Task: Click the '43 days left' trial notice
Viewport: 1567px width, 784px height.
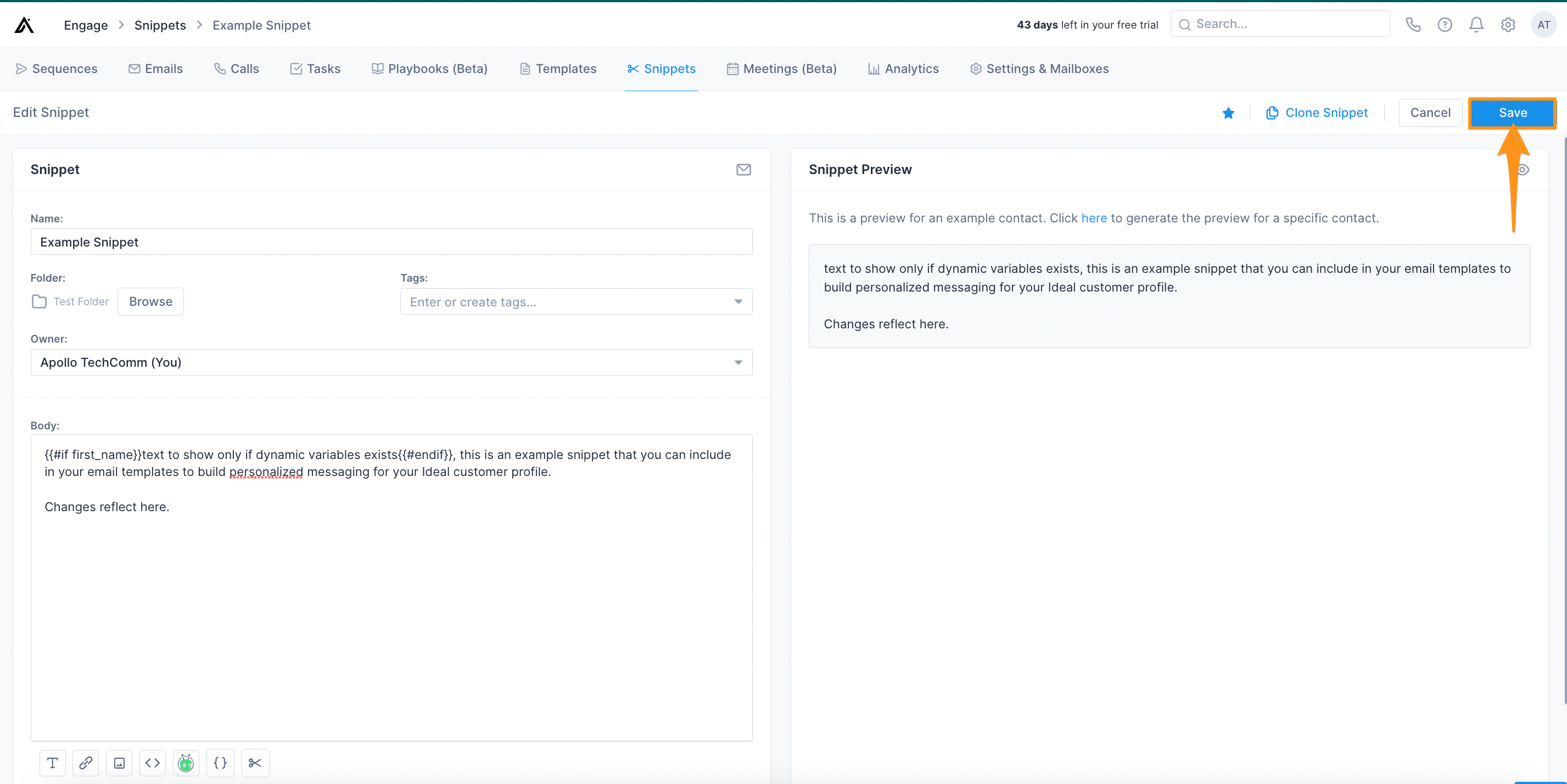Action: tap(1087, 25)
